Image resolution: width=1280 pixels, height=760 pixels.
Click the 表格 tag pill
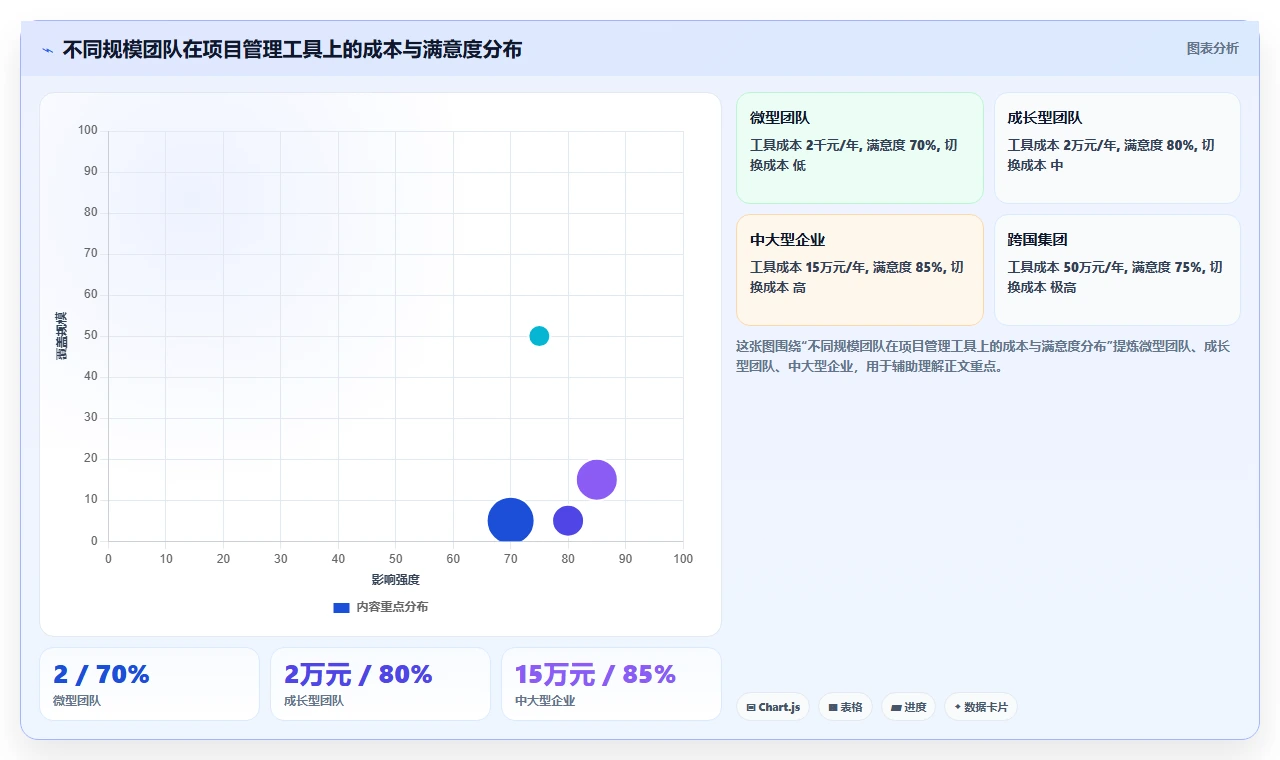click(x=845, y=707)
